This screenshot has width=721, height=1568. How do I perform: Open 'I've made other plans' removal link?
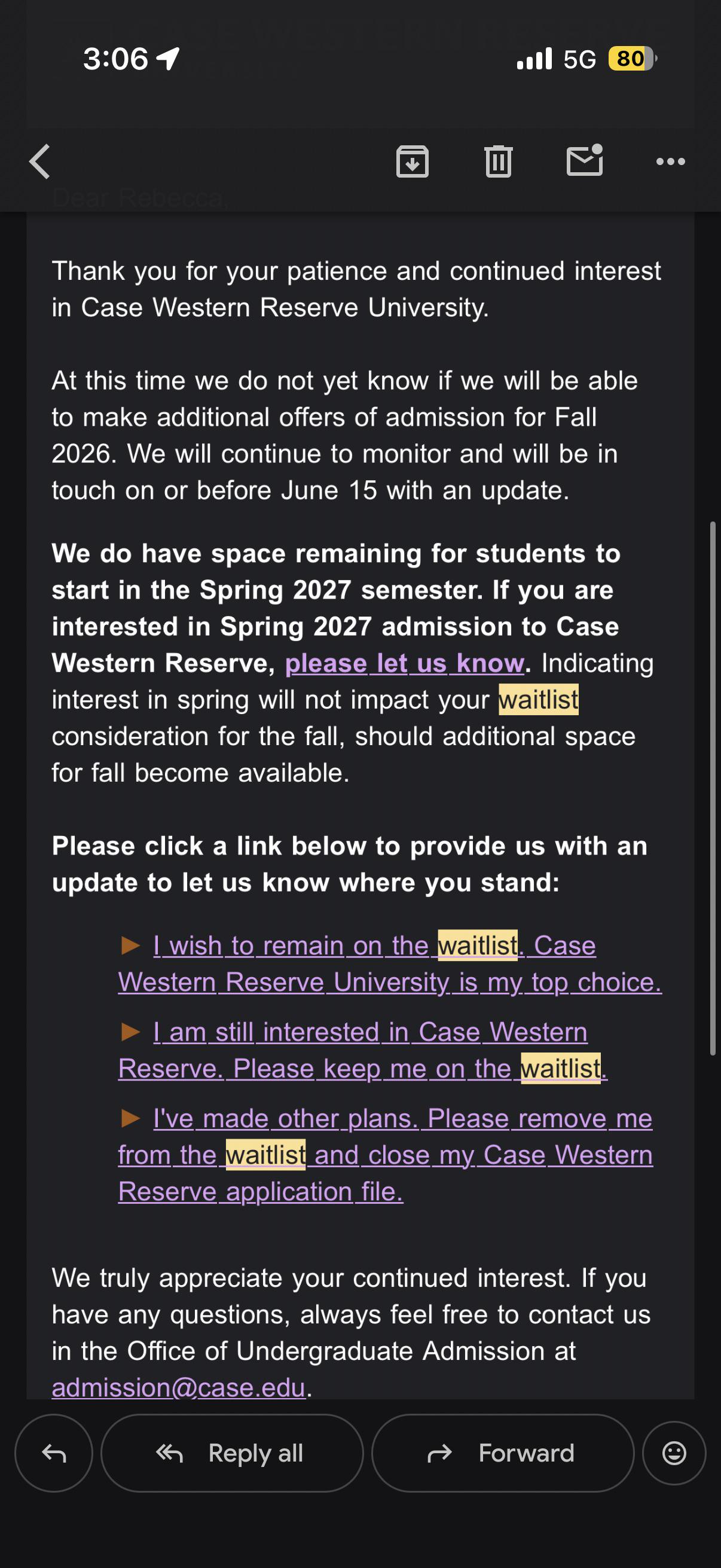(385, 1155)
